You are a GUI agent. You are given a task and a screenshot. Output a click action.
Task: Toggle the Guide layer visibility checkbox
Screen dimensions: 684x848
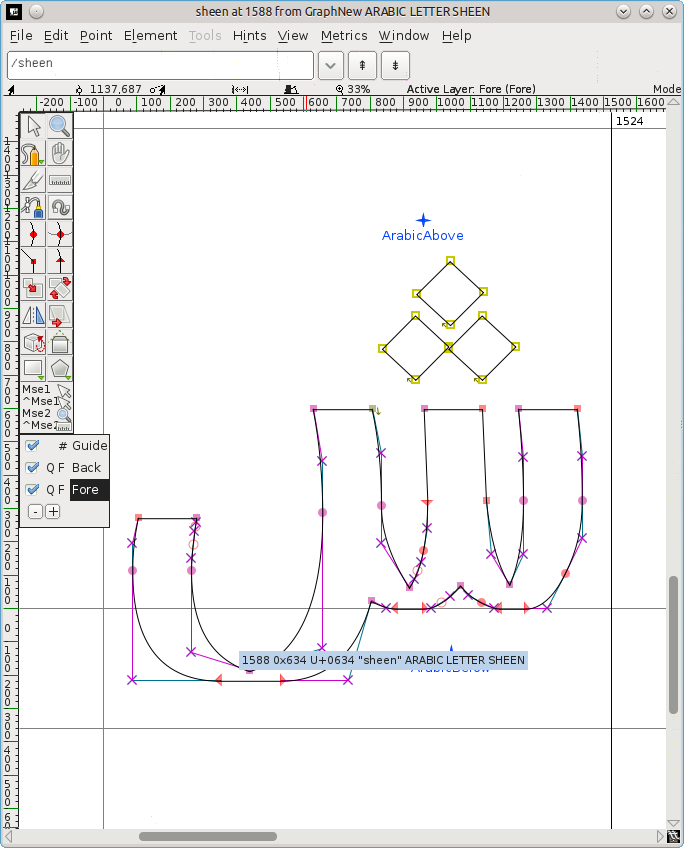(32, 446)
